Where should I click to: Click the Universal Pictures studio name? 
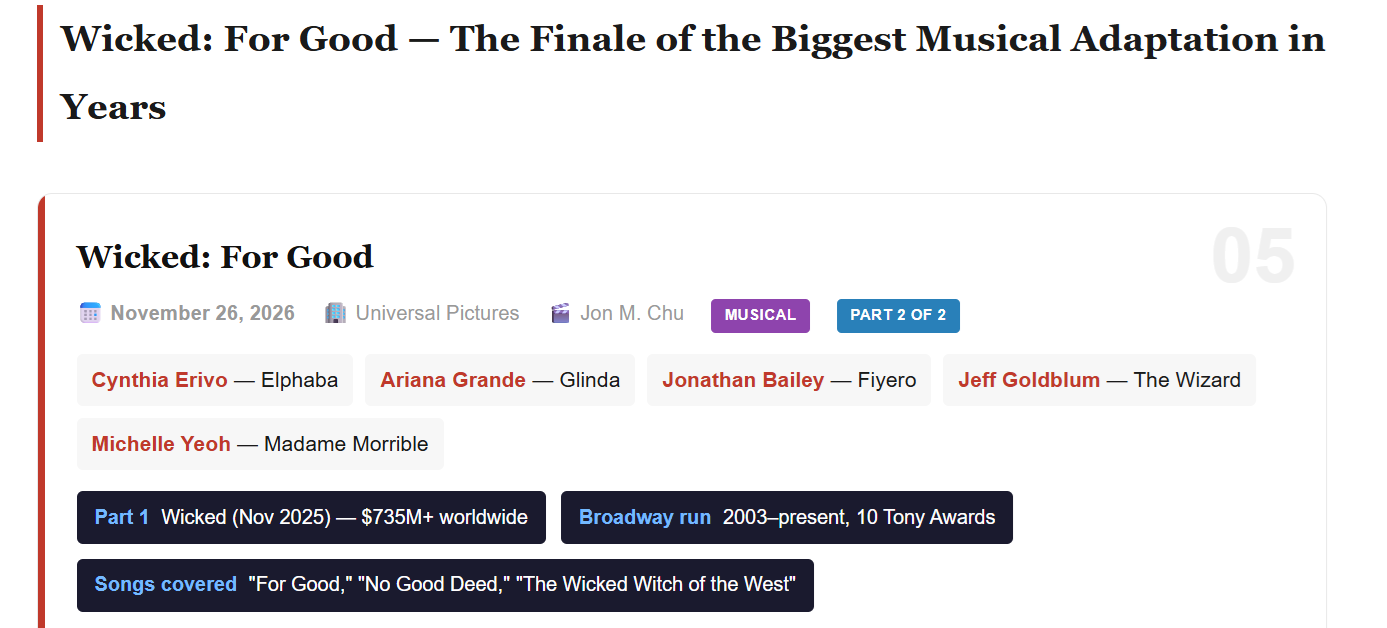pyautogui.click(x=437, y=313)
